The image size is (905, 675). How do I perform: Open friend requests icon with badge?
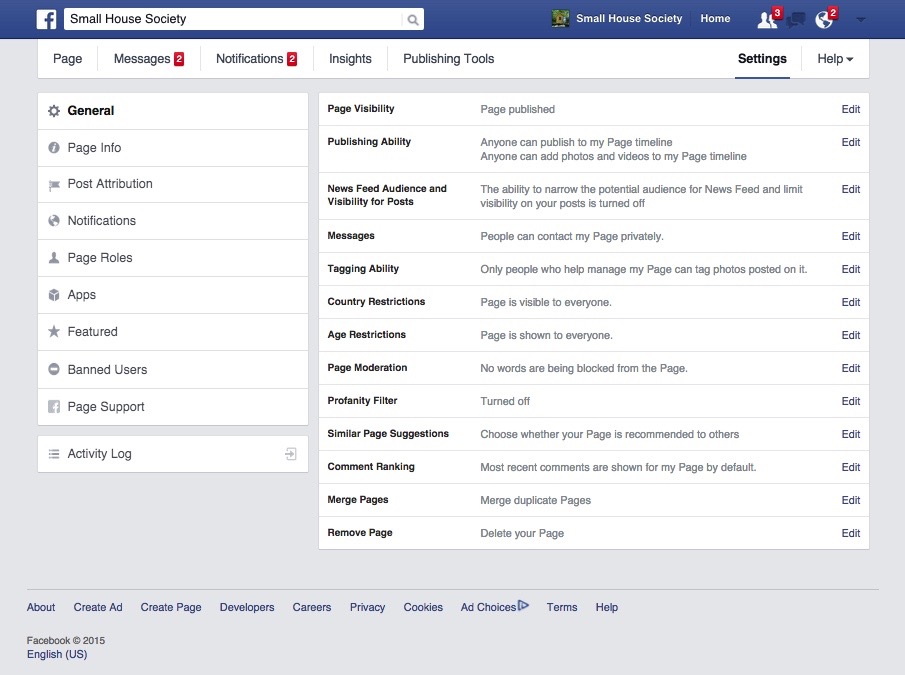(768, 19)
